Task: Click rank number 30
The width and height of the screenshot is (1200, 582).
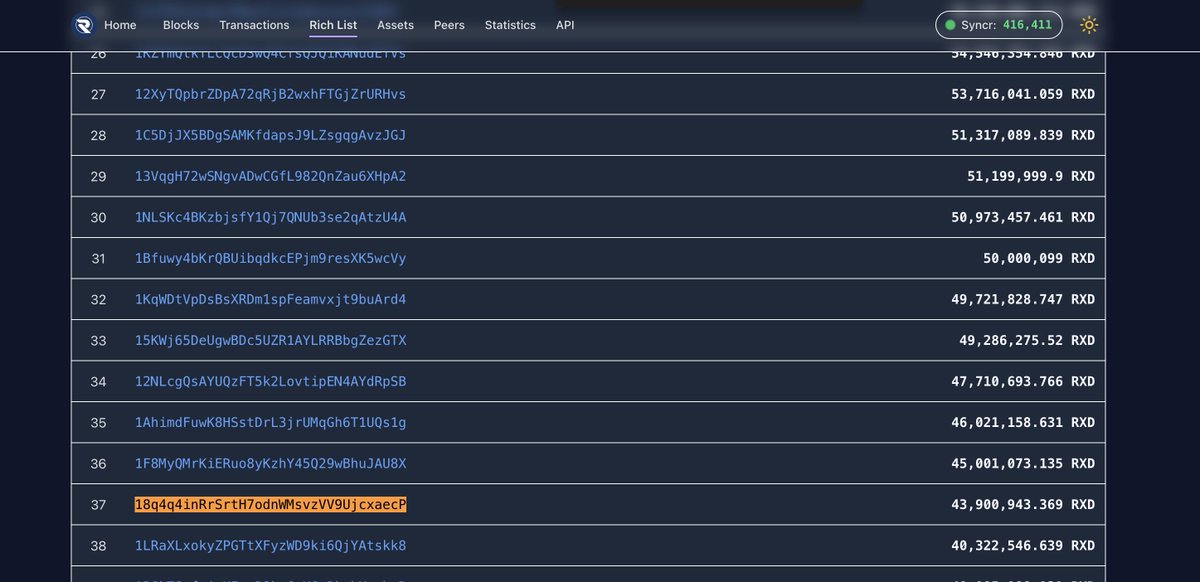Action: [98, 217]
